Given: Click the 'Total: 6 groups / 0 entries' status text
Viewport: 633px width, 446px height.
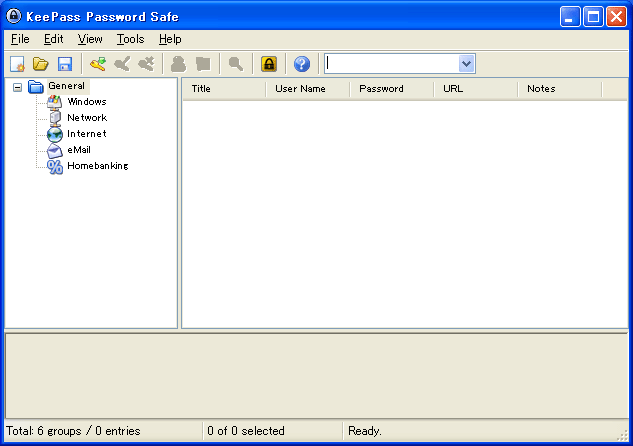Looking at the screenshot, I should pos(73,431).
